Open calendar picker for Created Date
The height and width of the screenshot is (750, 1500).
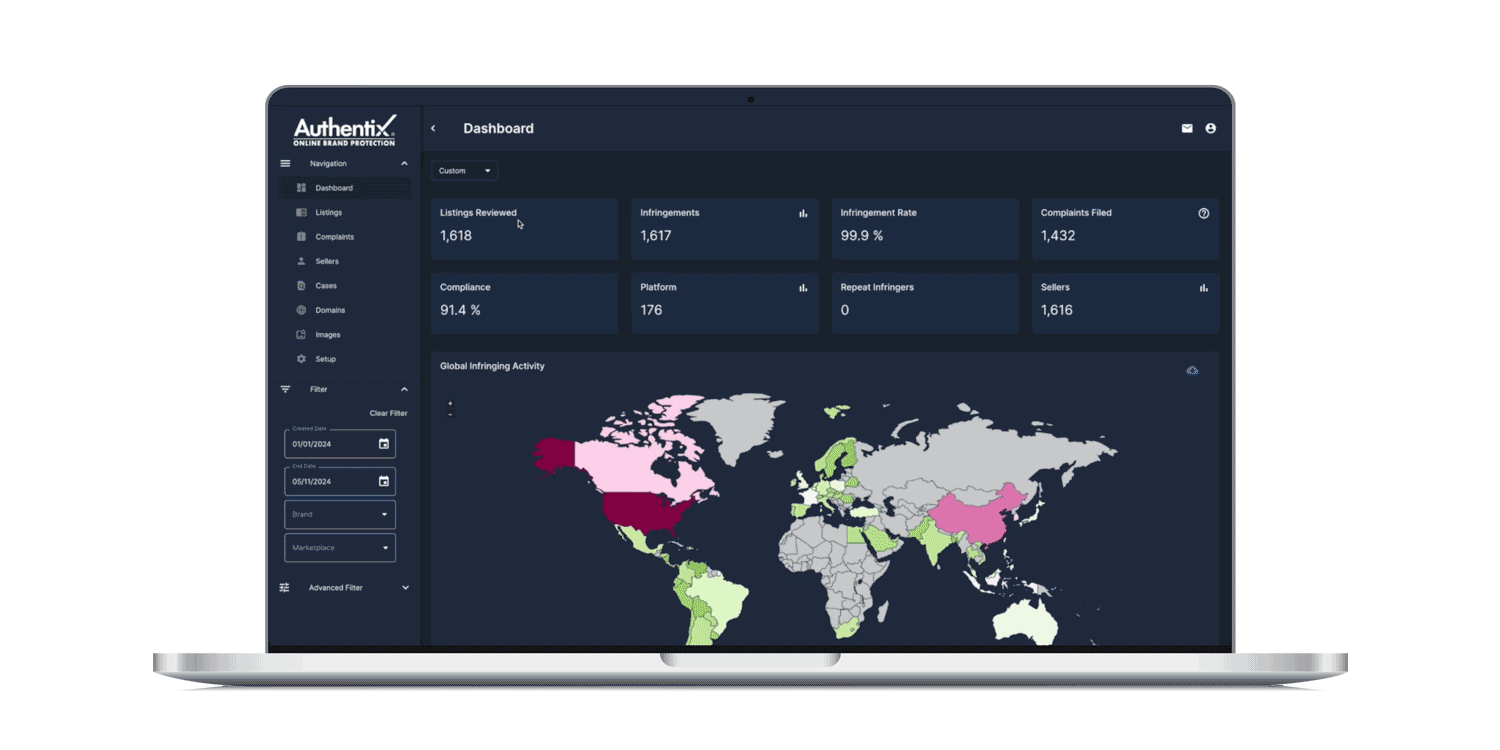click(383, 444)
